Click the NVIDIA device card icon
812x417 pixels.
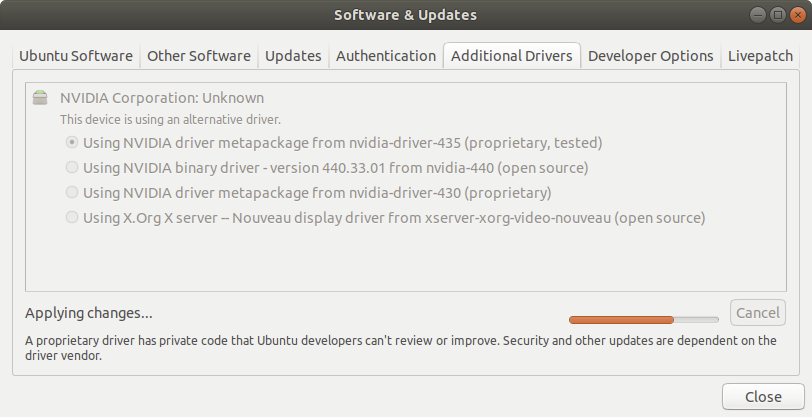point(40,97)
